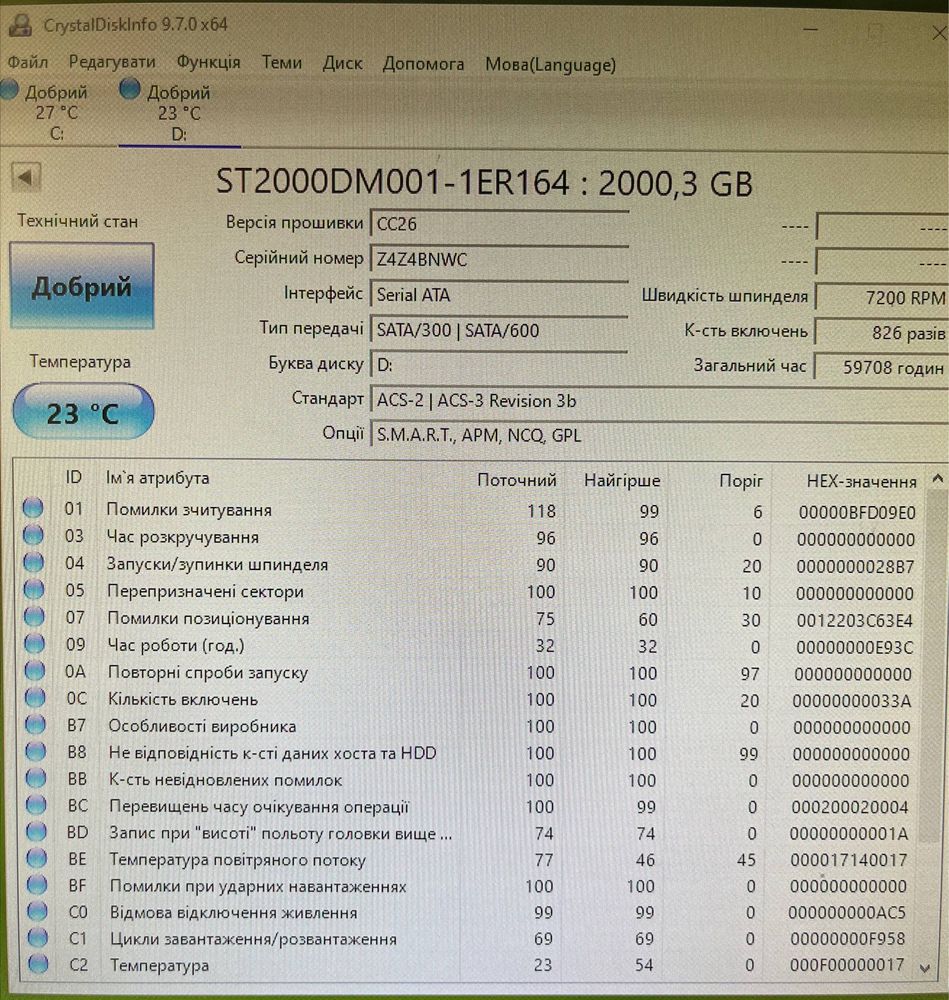Click the status orb for attribute 0C
This screenshot has height=1000, width=949.
point(35,697)
